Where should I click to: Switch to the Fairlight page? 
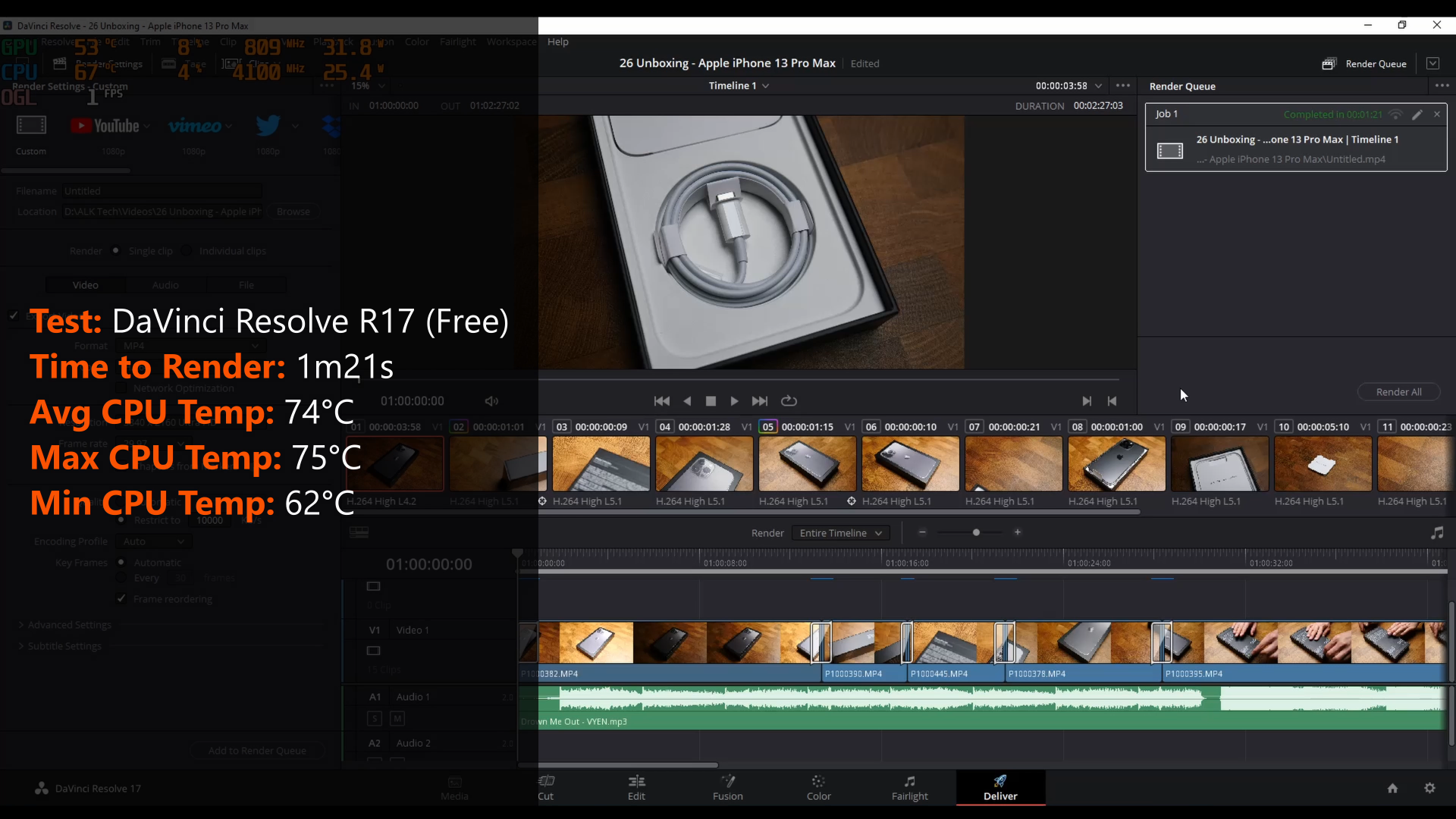click(909, 788)
